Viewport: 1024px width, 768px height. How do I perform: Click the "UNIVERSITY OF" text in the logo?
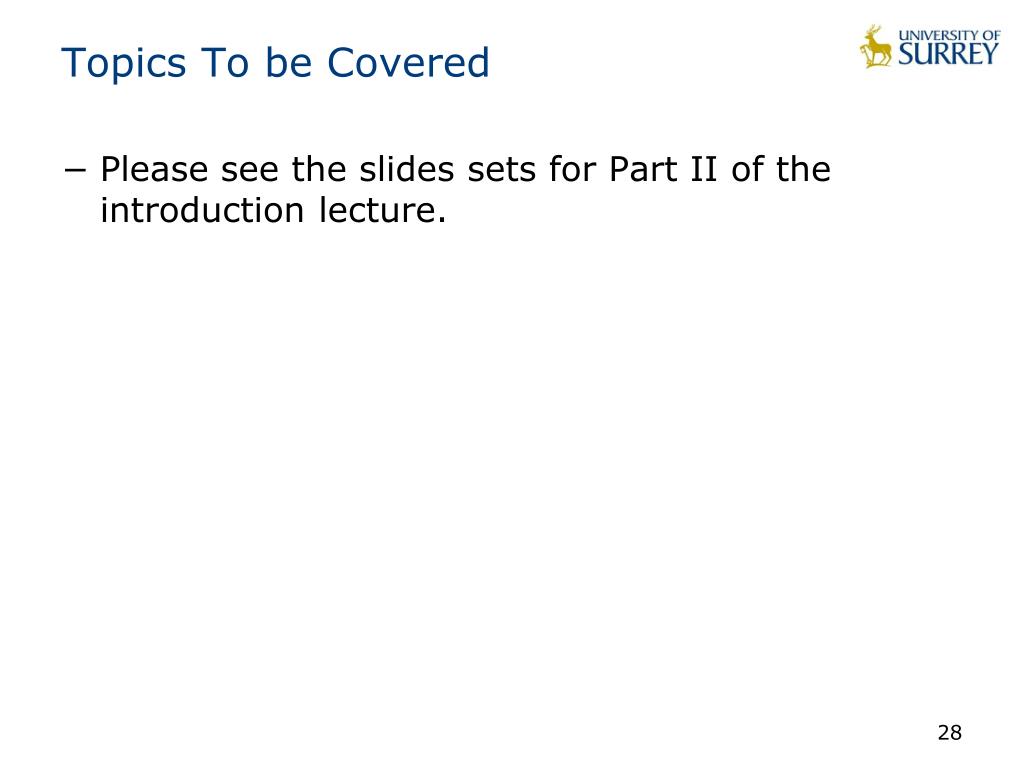tap(949, 35)
